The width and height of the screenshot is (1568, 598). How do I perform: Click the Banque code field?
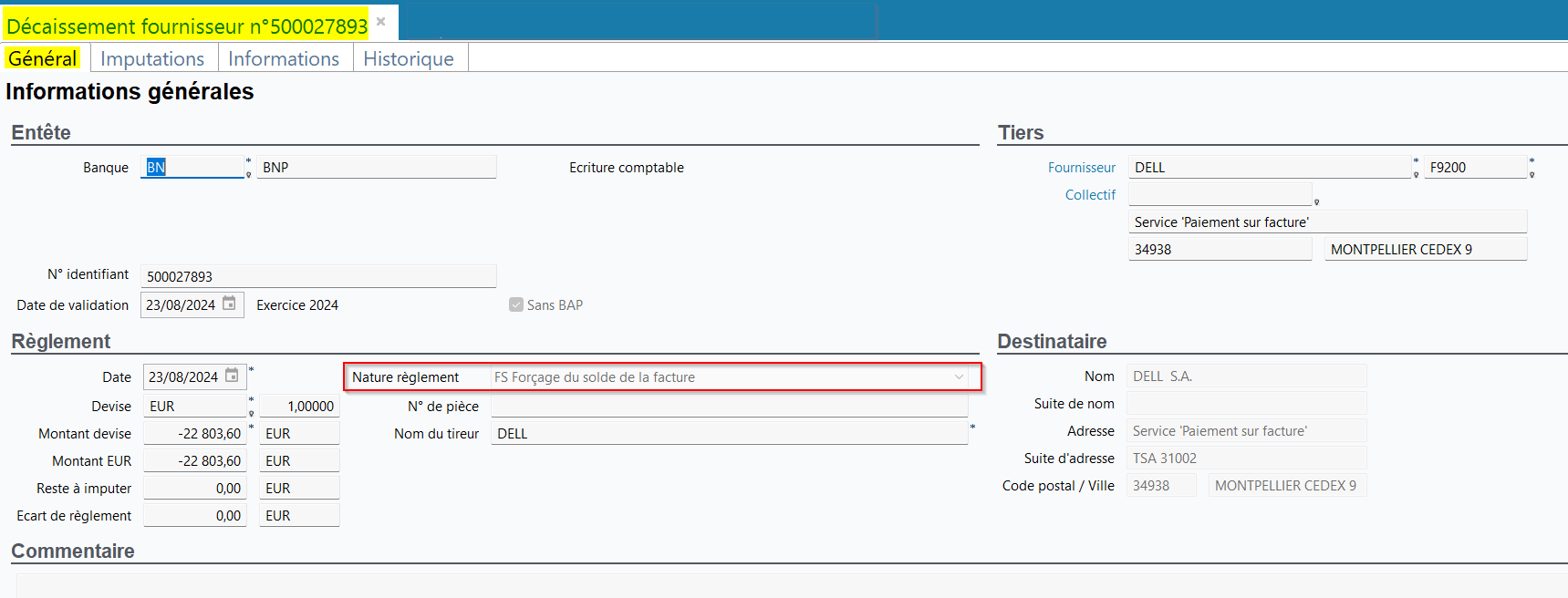pyautogui.click(x=193, y=167)
